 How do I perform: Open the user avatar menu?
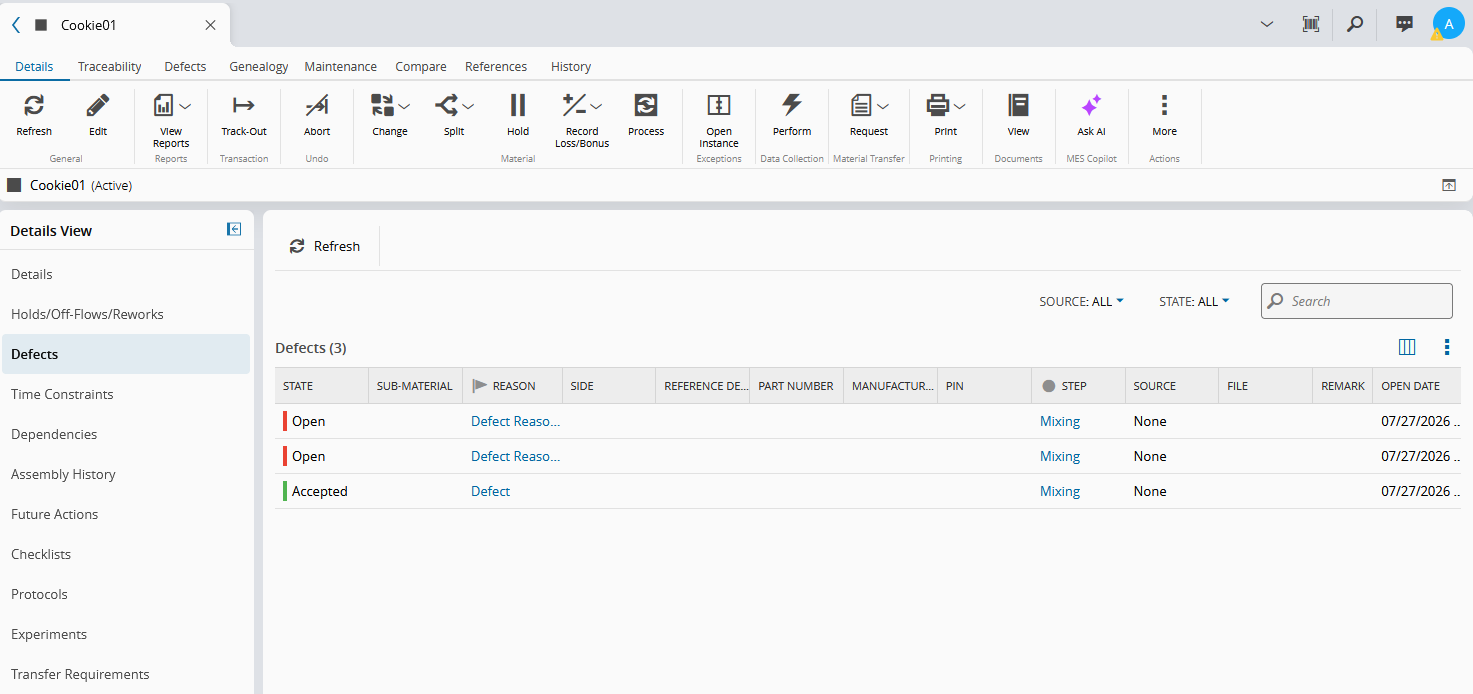tap(1449, 23)
